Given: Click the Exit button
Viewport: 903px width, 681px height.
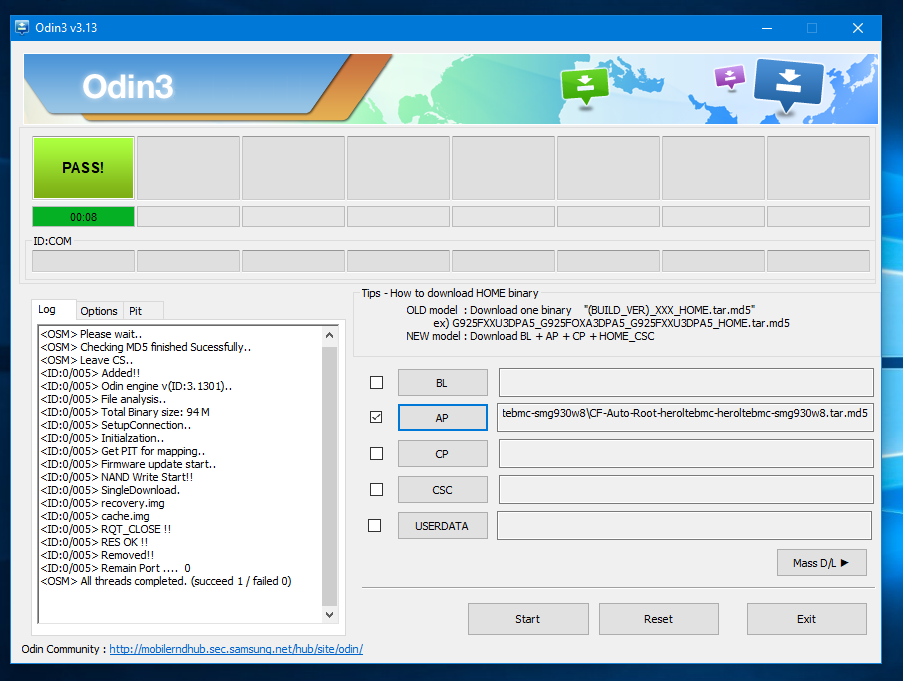Looking at the screenshot, I should tap(806, 619).
